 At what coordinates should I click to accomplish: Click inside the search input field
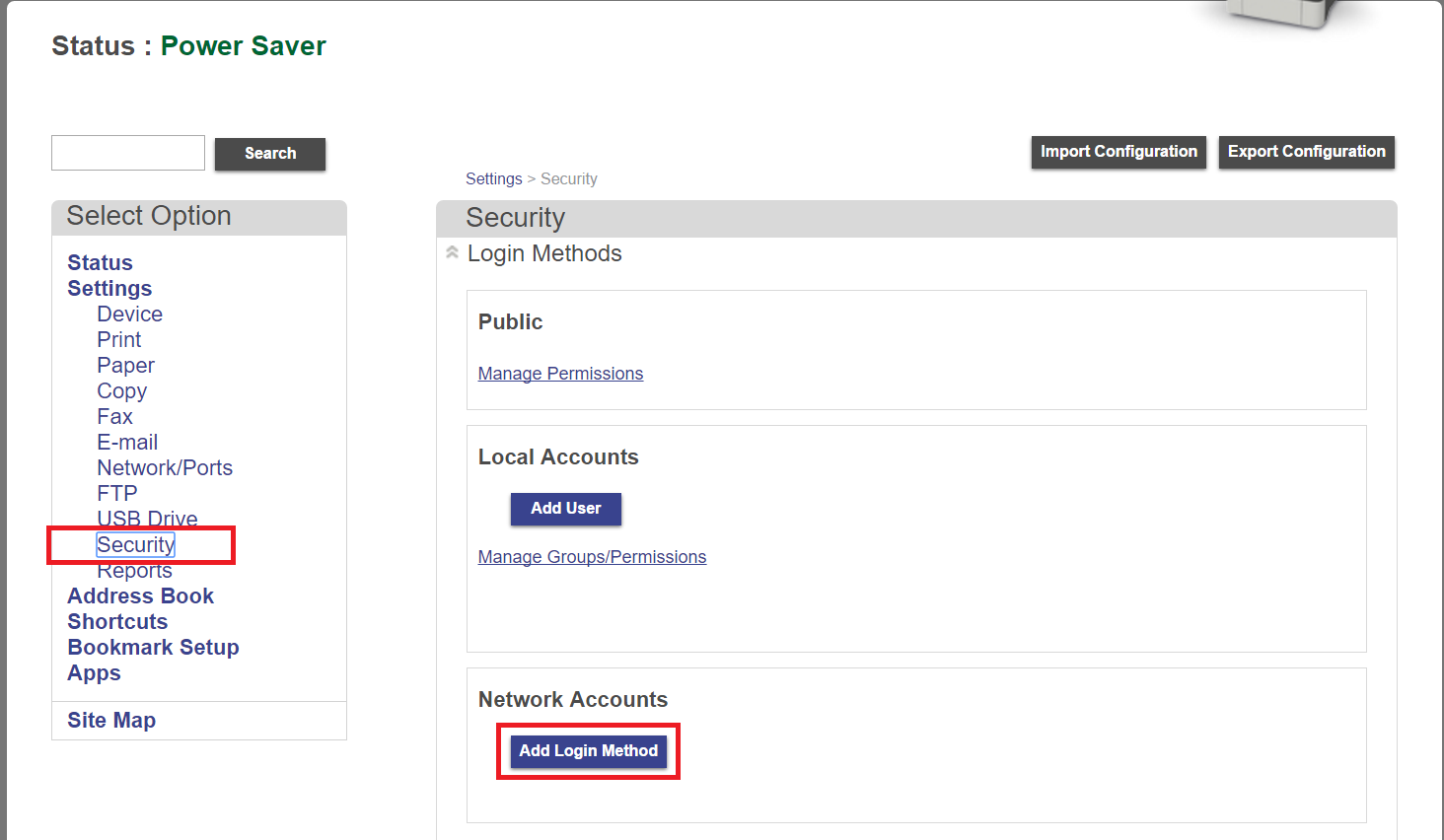click(x=127, y=152)
